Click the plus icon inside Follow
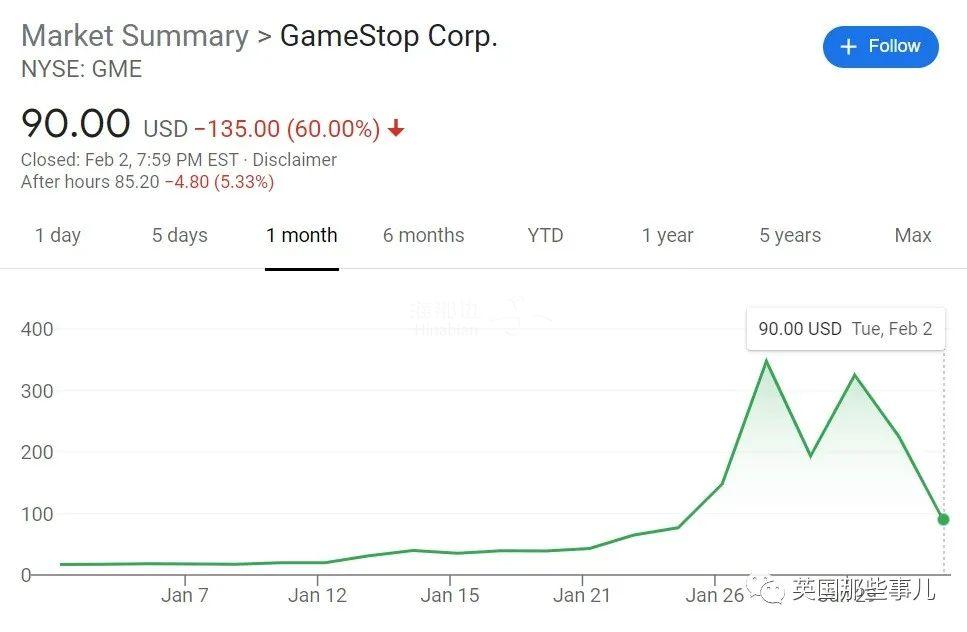This screenshot has height=632, width=967. (x=849, y=47)
